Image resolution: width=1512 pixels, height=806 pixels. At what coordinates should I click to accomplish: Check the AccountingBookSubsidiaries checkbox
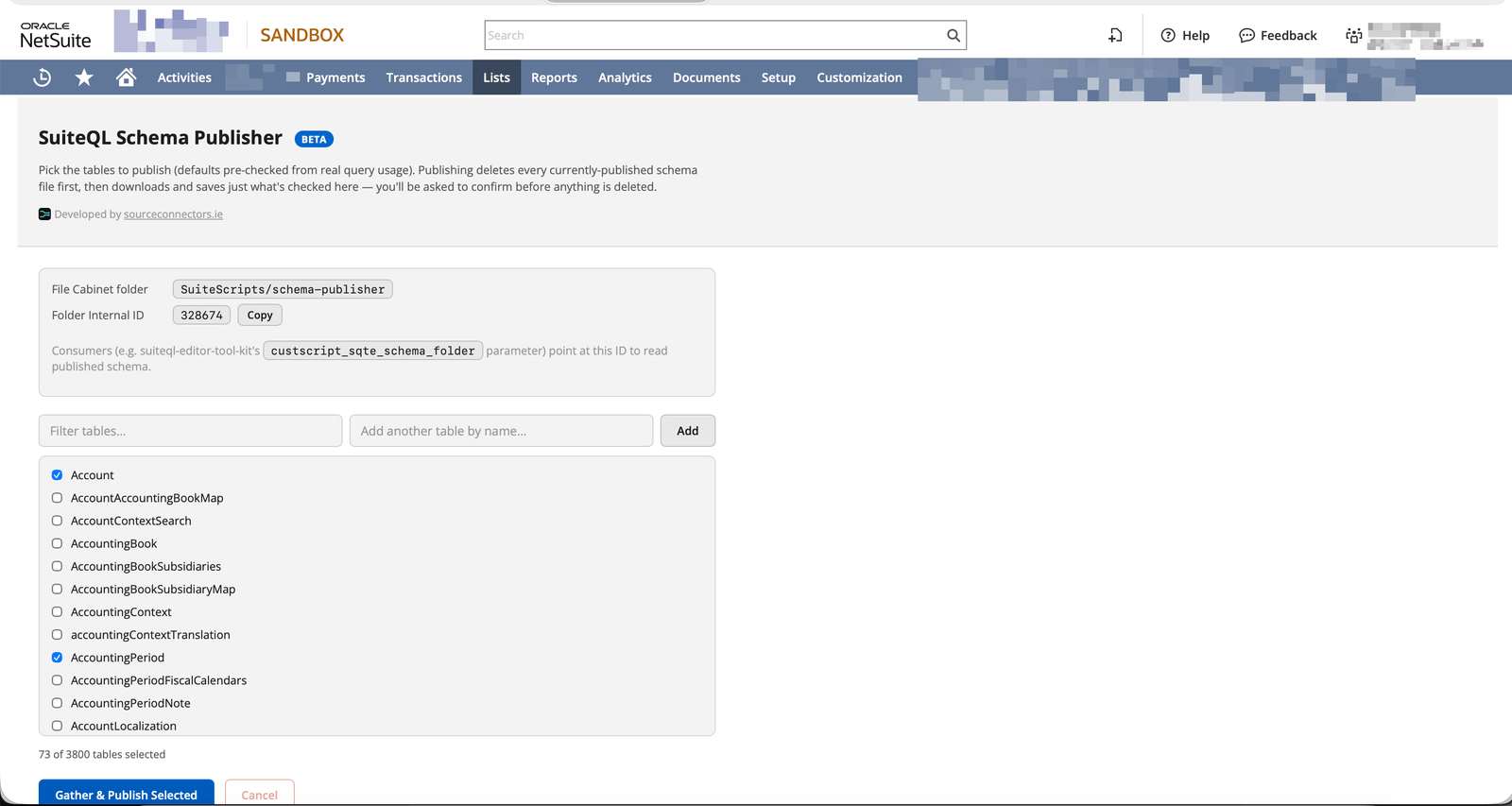pyautogui.click(x=57, y=566)
